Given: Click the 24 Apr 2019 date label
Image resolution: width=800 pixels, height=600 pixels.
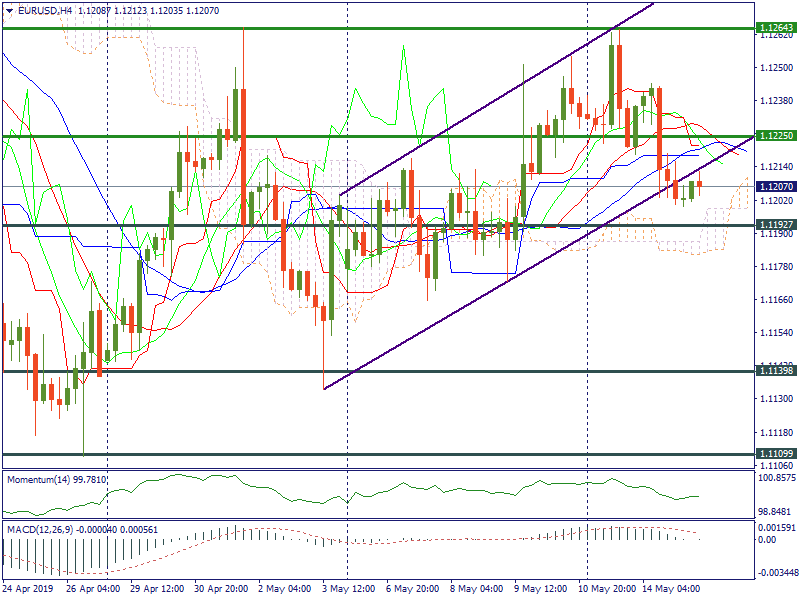Looking at the screenshot, I should point(30,590).
